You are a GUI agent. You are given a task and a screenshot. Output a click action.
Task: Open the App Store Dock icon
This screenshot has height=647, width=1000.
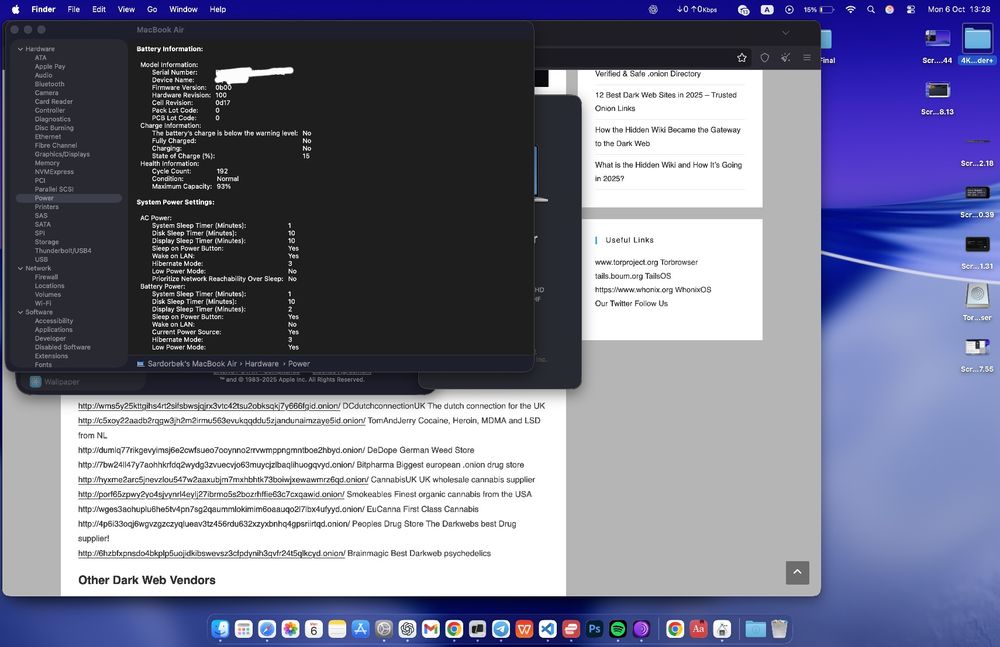tap(360, 629)
